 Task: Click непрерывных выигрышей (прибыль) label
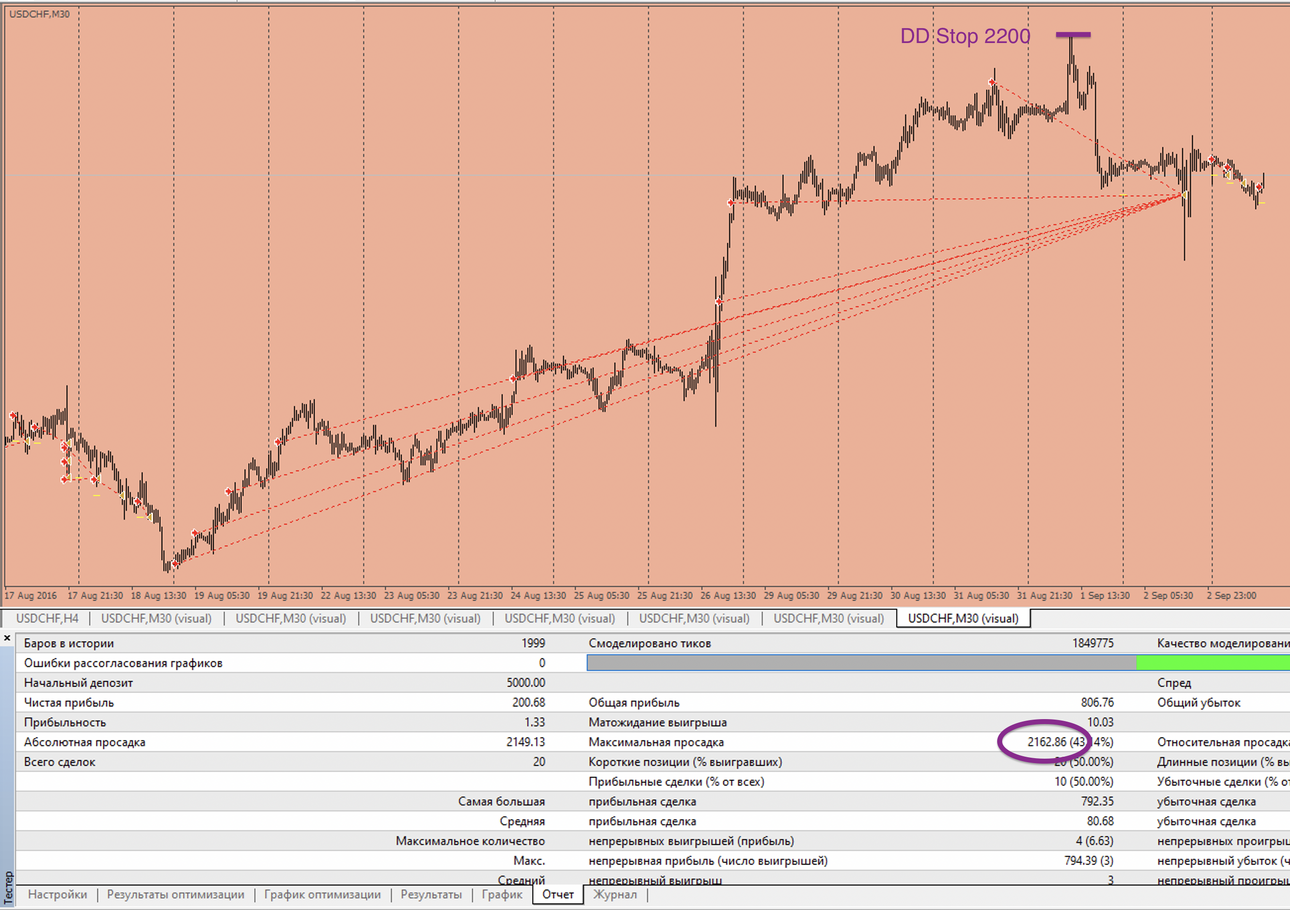pyautogui.click(x=692, y=840)
